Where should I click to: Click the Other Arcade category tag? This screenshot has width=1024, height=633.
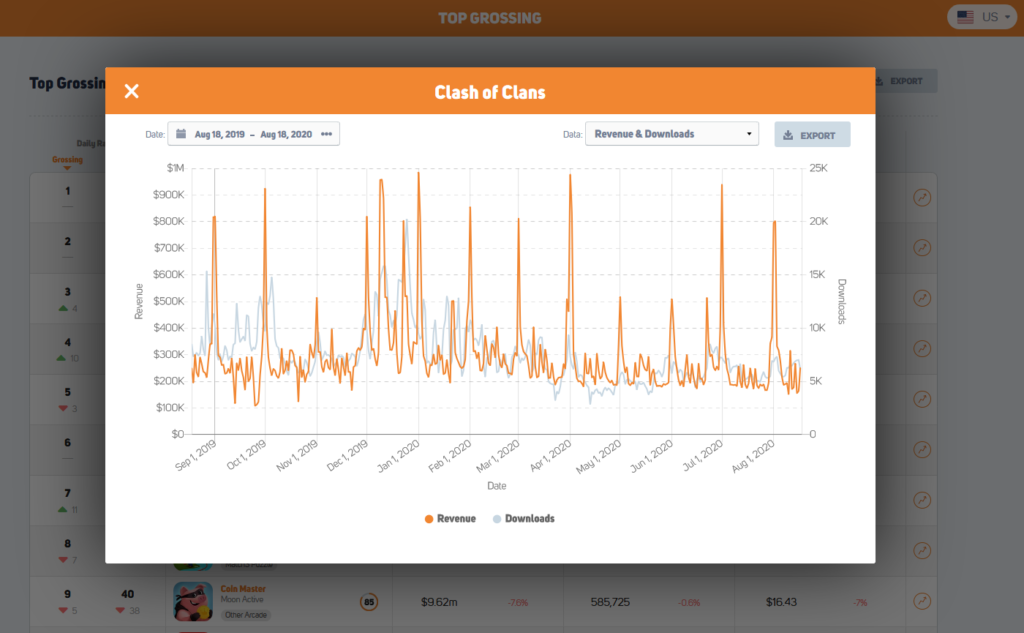pyautogui.click(x=246, y=615)
